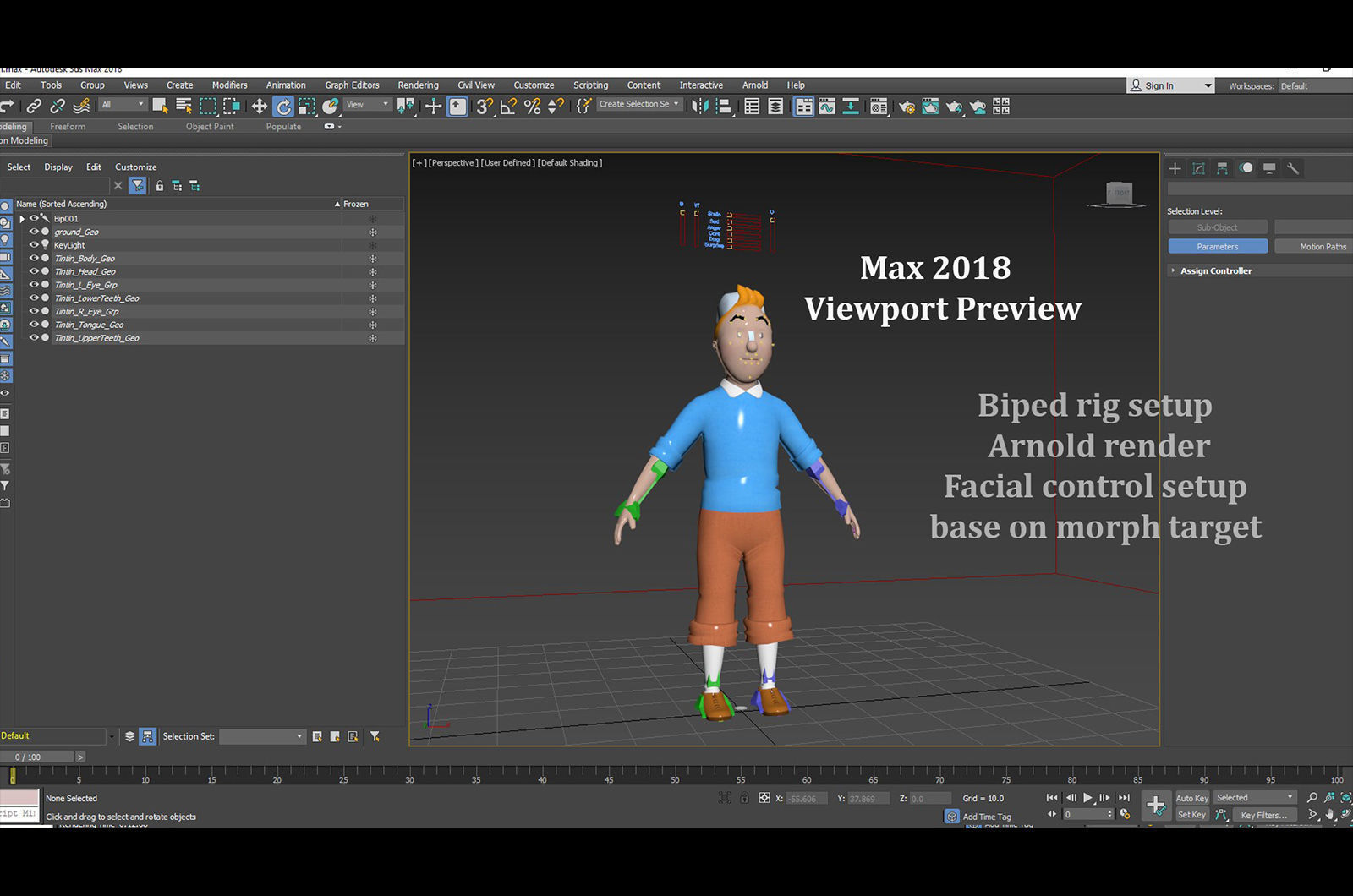Toggle visibility of Tintin_Head_Geo
This screenshot has width=1353, height=896.
tap(34, 271)
